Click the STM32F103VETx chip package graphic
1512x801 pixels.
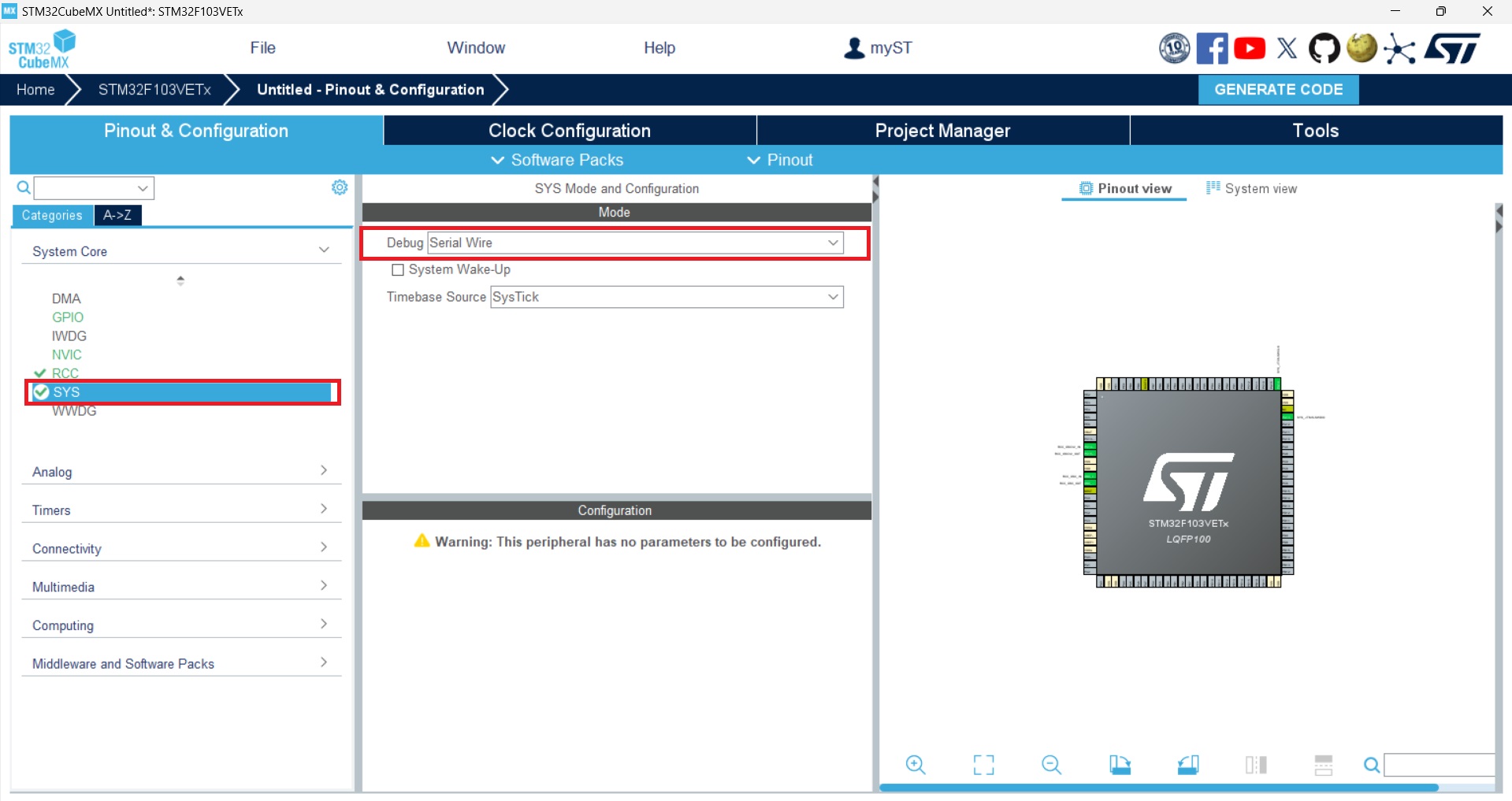tap(1189, 483)
